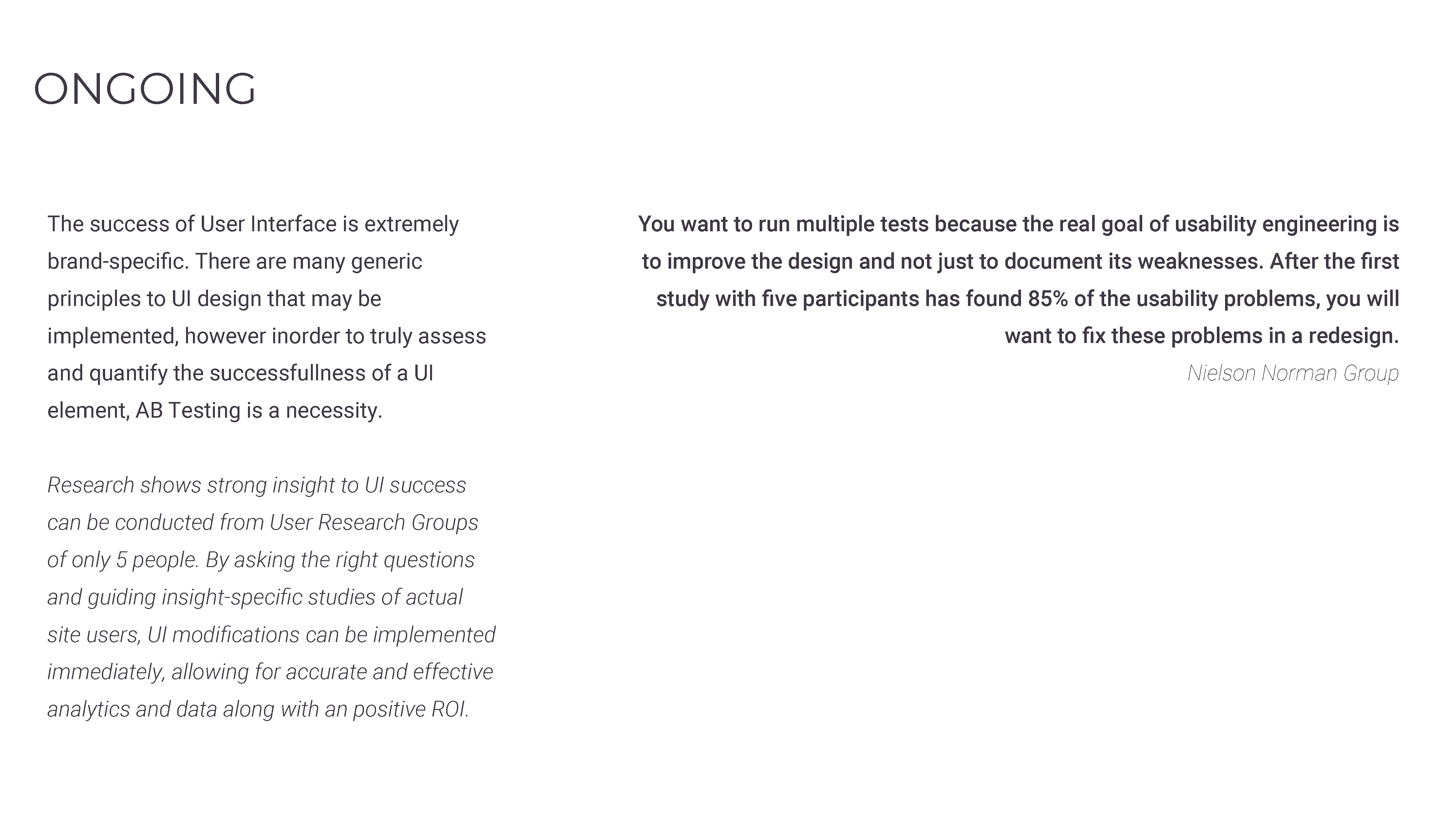Click the line "and quantify the successfullness of a UI"

click(240, 373)
